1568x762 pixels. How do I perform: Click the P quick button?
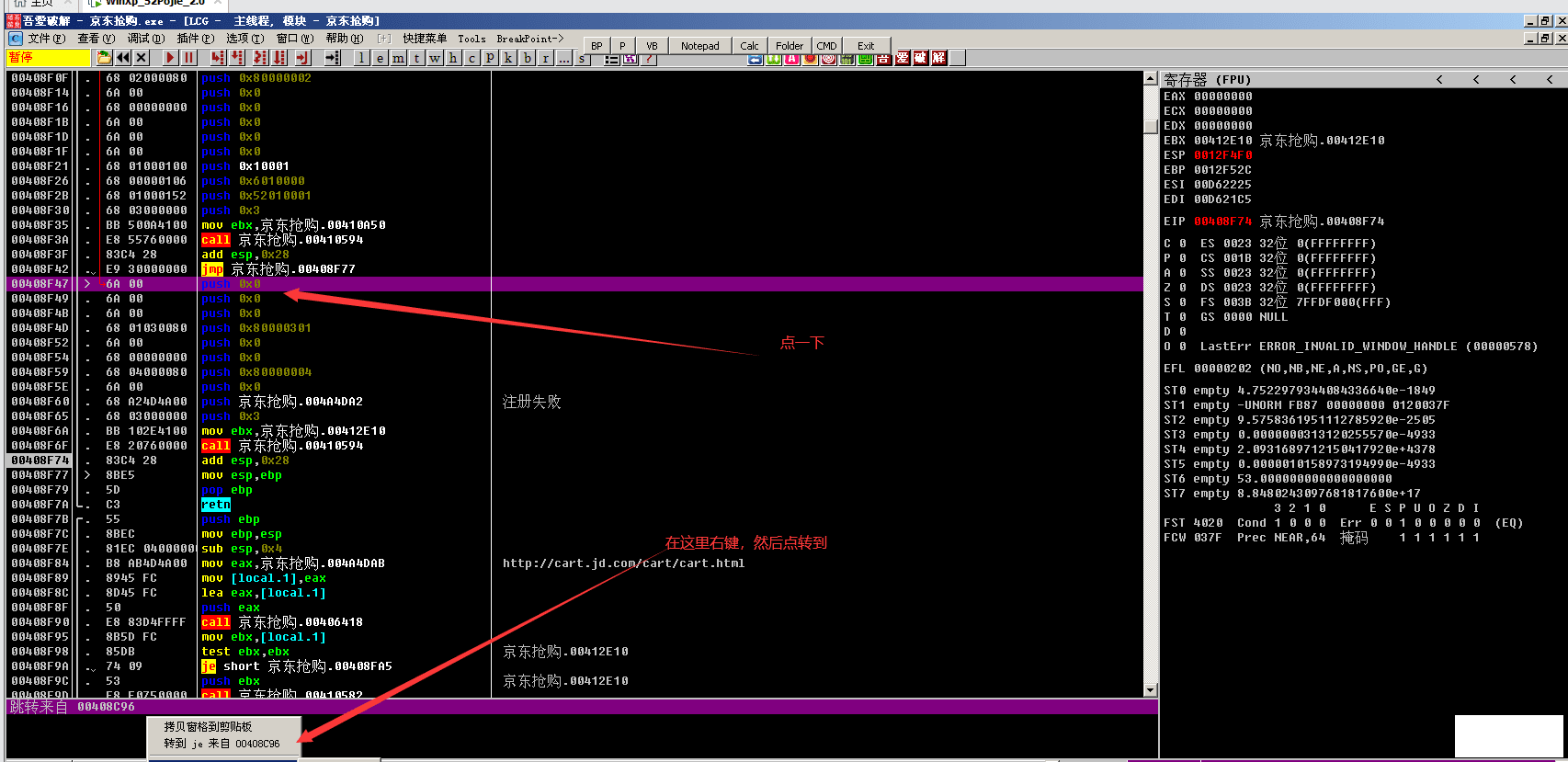pyautogui.click(x=622, y=45)
